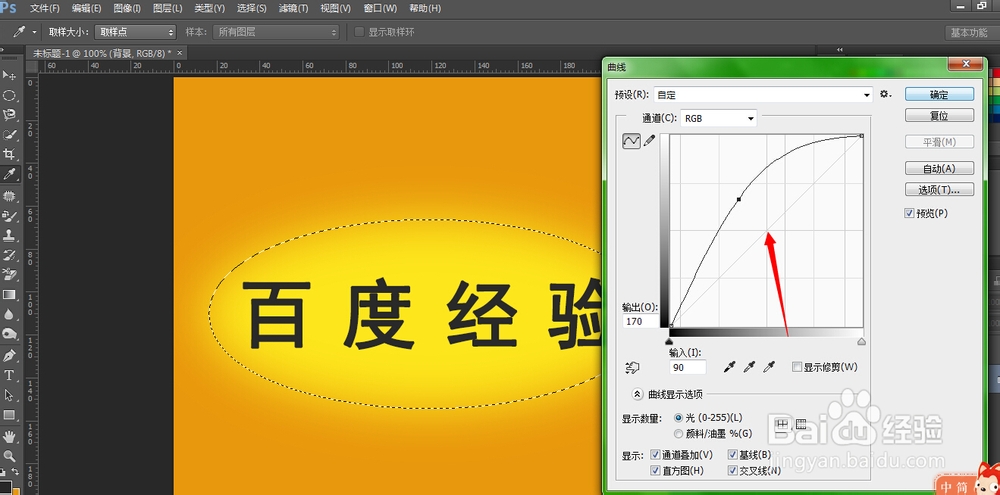
Task: Click the black point input slider
Action: (669, 342)
